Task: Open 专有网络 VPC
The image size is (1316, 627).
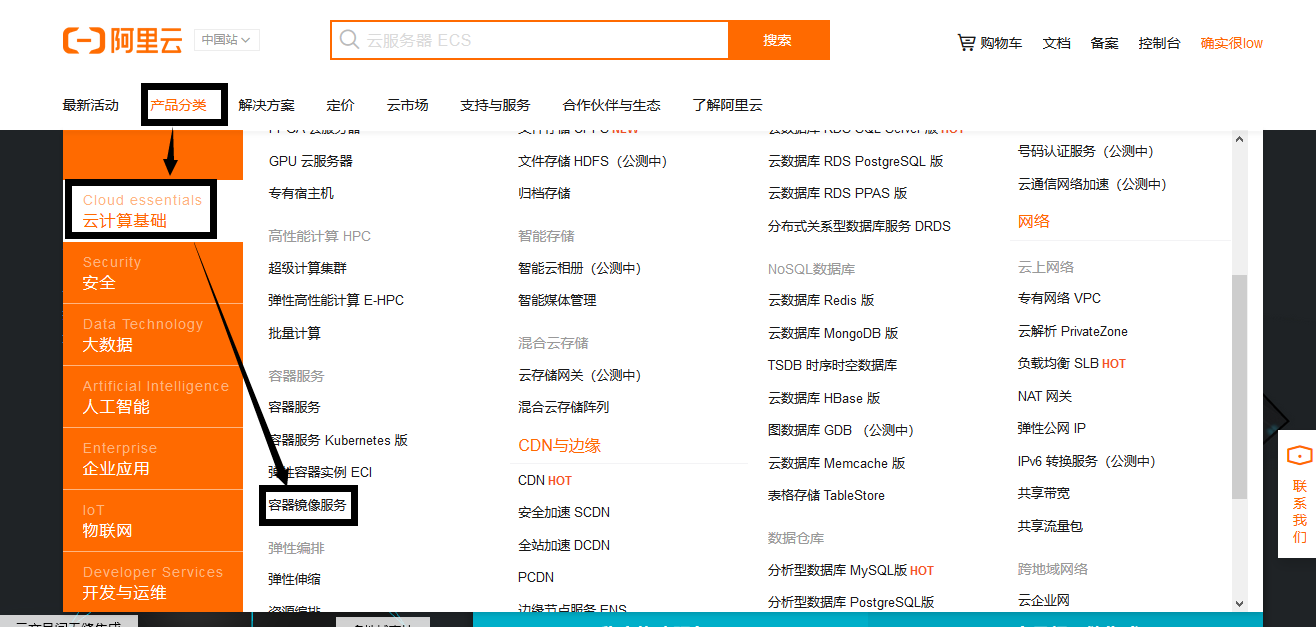Action: [x=1059, y=298]
